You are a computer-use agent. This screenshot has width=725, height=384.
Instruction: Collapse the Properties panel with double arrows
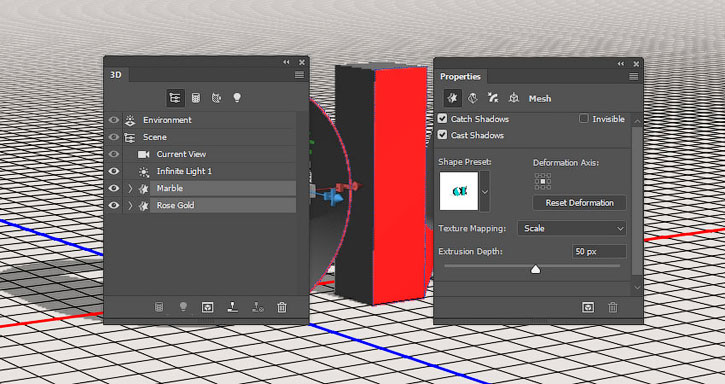(621, 64)
